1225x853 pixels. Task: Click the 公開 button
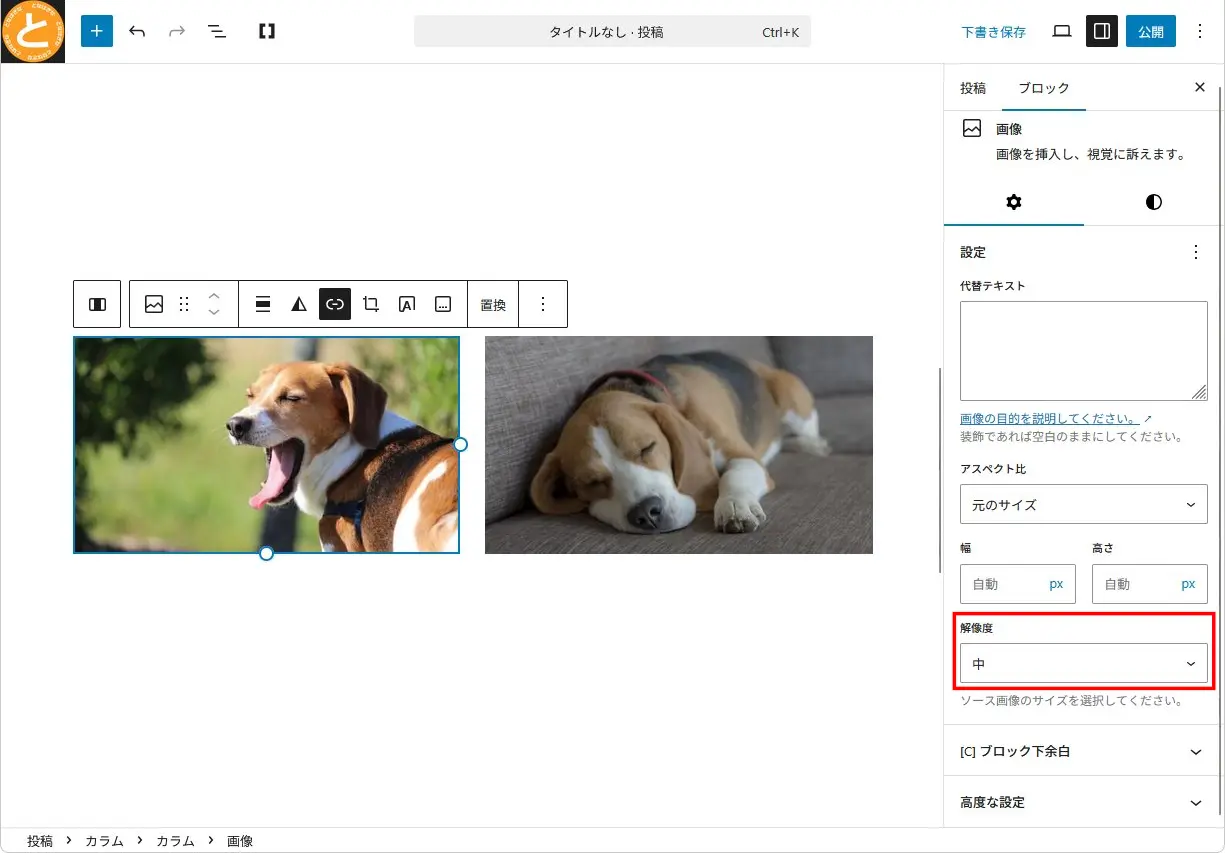click(x=1150, y=31)
